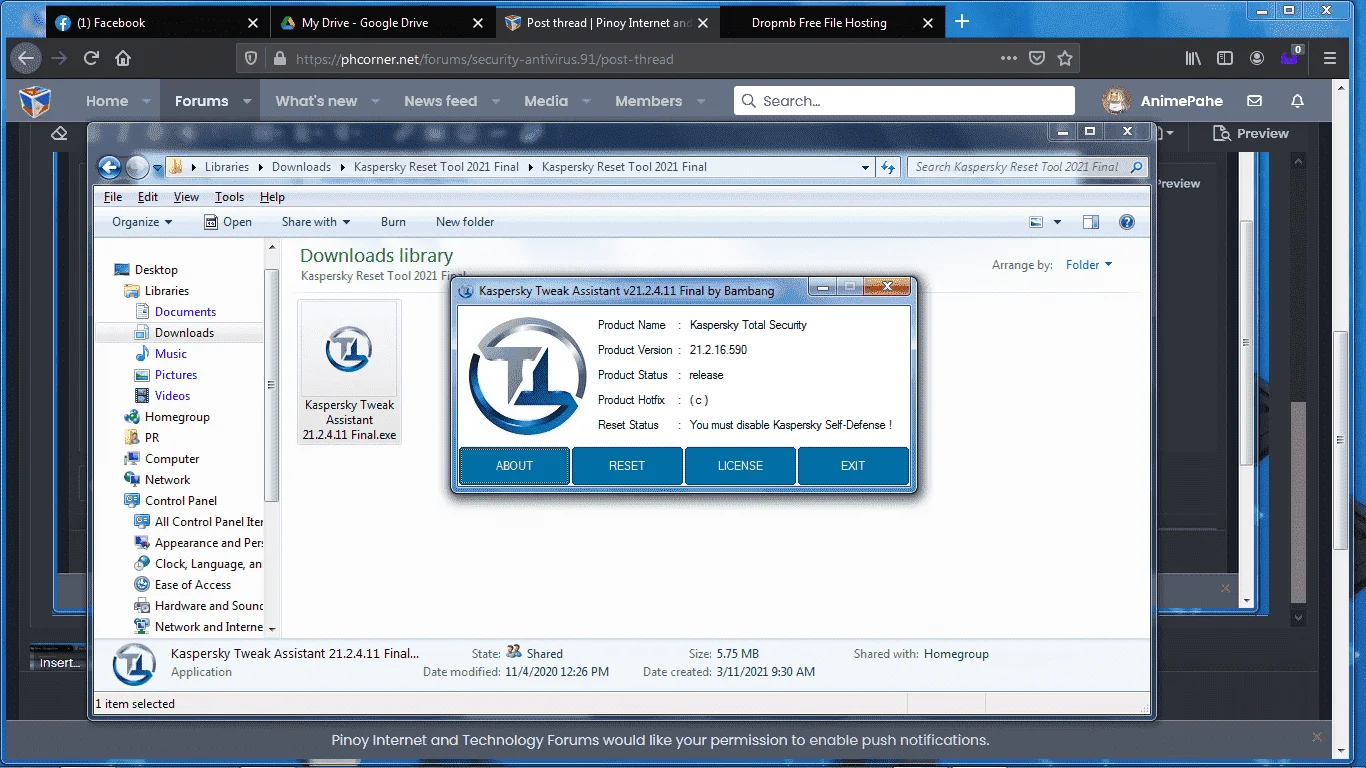Click New folder in the Explorer toolbar
Image resolution: width=1366 pixels, height=768 pixels.
465,222
